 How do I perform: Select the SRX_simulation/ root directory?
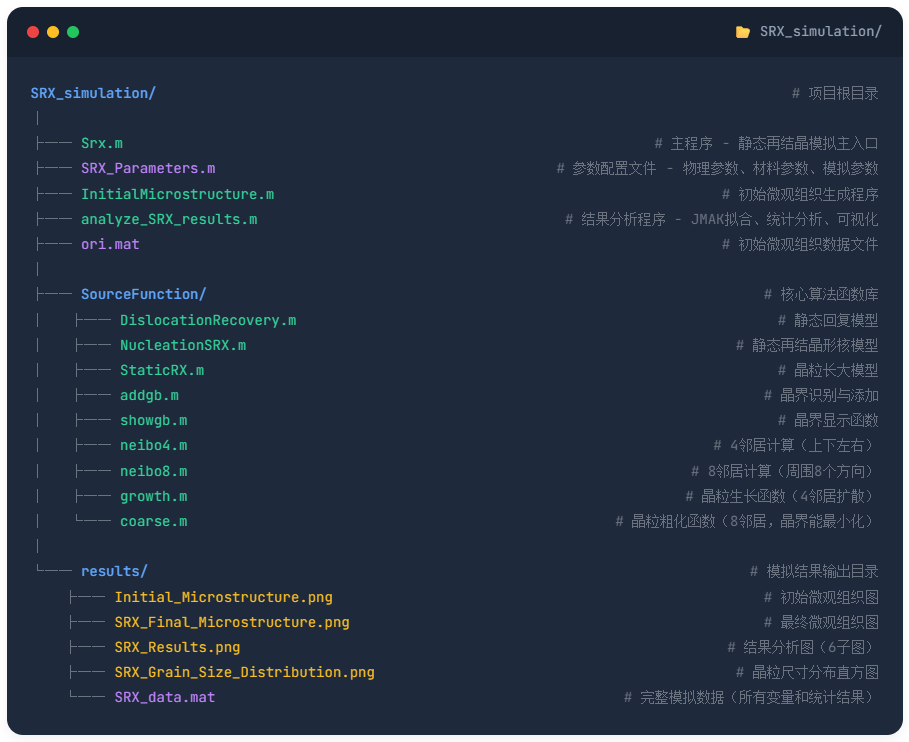point(93,93)
